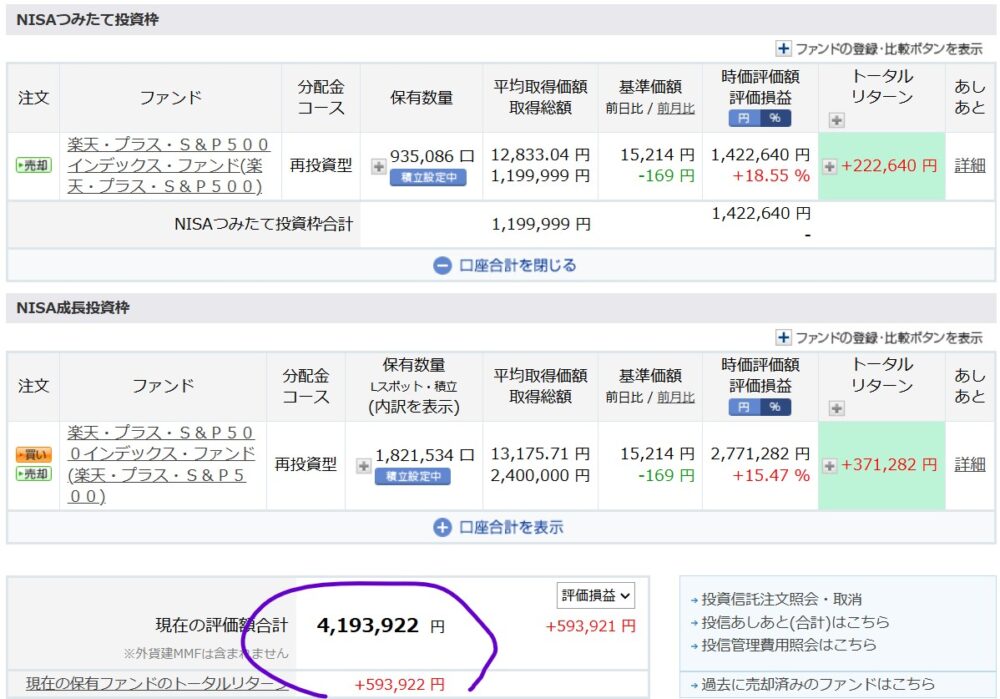Open fund link in NISA成長投資枠 table
Screen dimensions: 1000x699
(x=161, y=464)
